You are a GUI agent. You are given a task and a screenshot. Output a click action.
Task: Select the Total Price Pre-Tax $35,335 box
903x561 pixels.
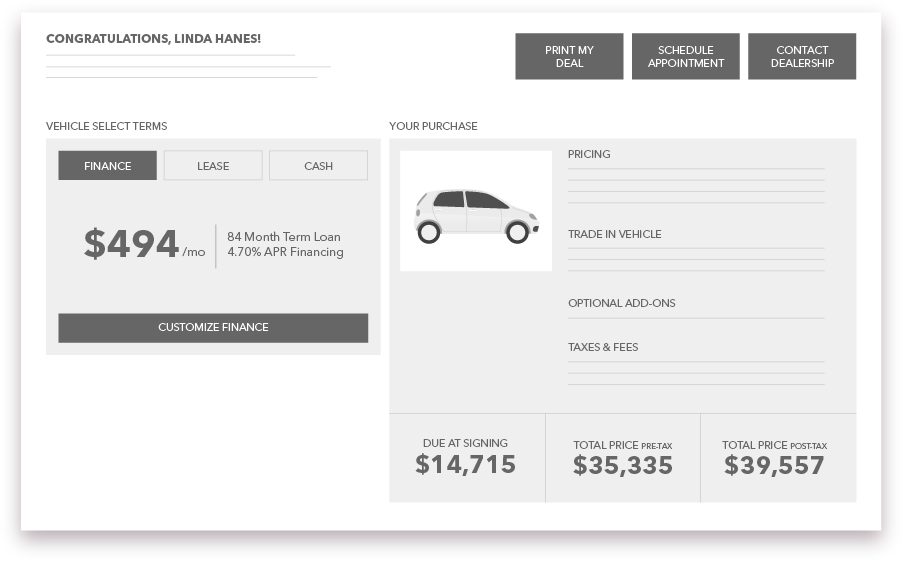622,458
